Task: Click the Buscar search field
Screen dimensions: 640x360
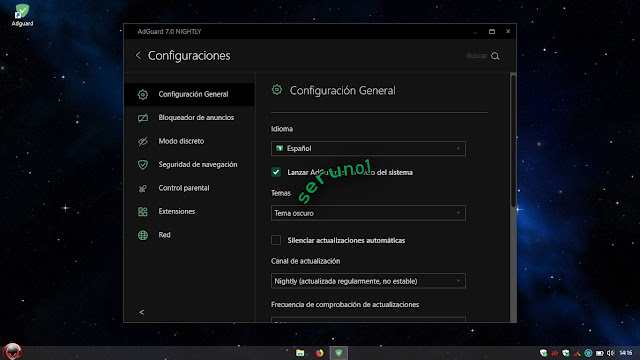Action: tap(476, 56)
